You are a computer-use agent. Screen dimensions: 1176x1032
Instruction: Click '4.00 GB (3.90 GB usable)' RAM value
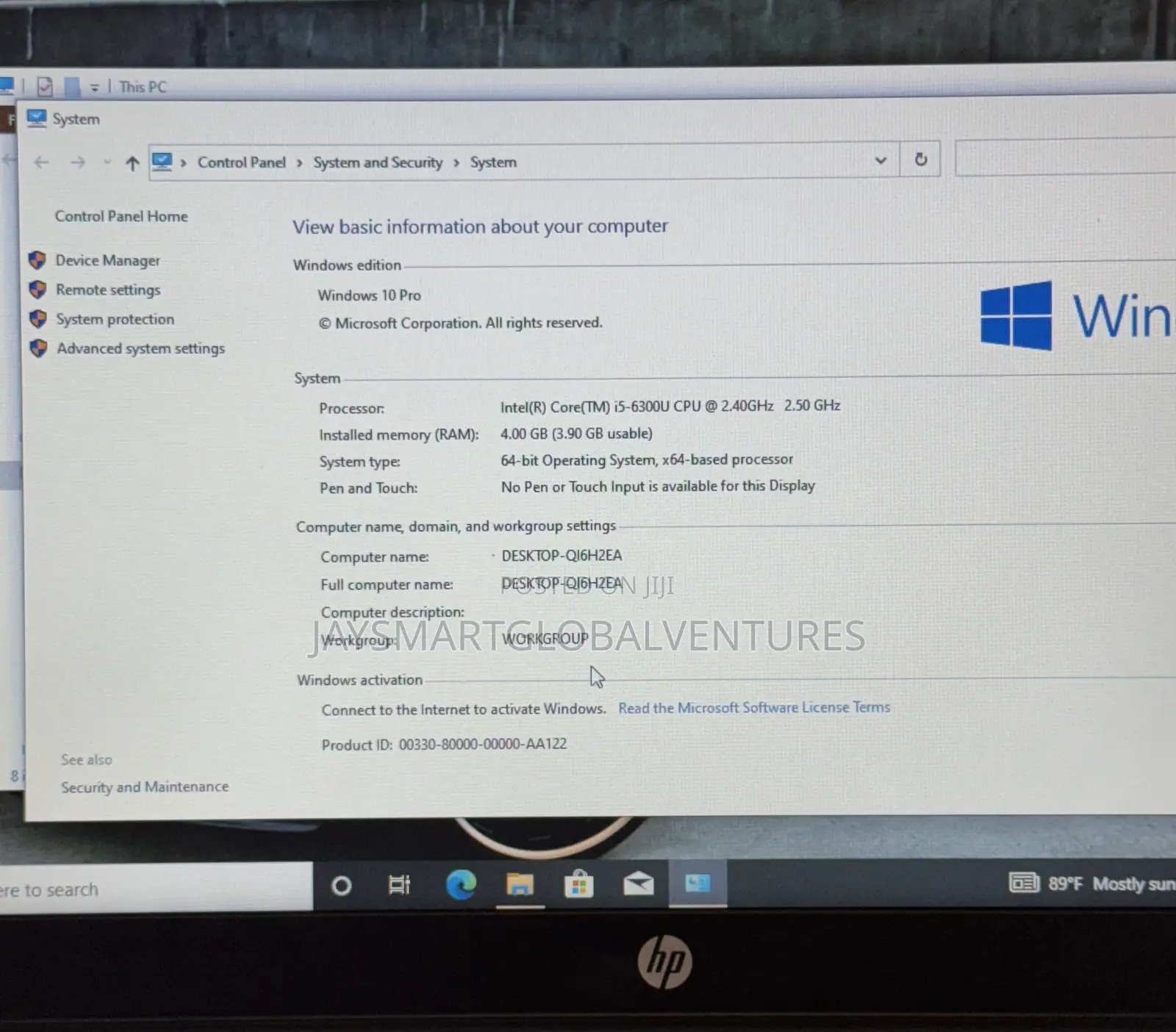tap(576, 434)
